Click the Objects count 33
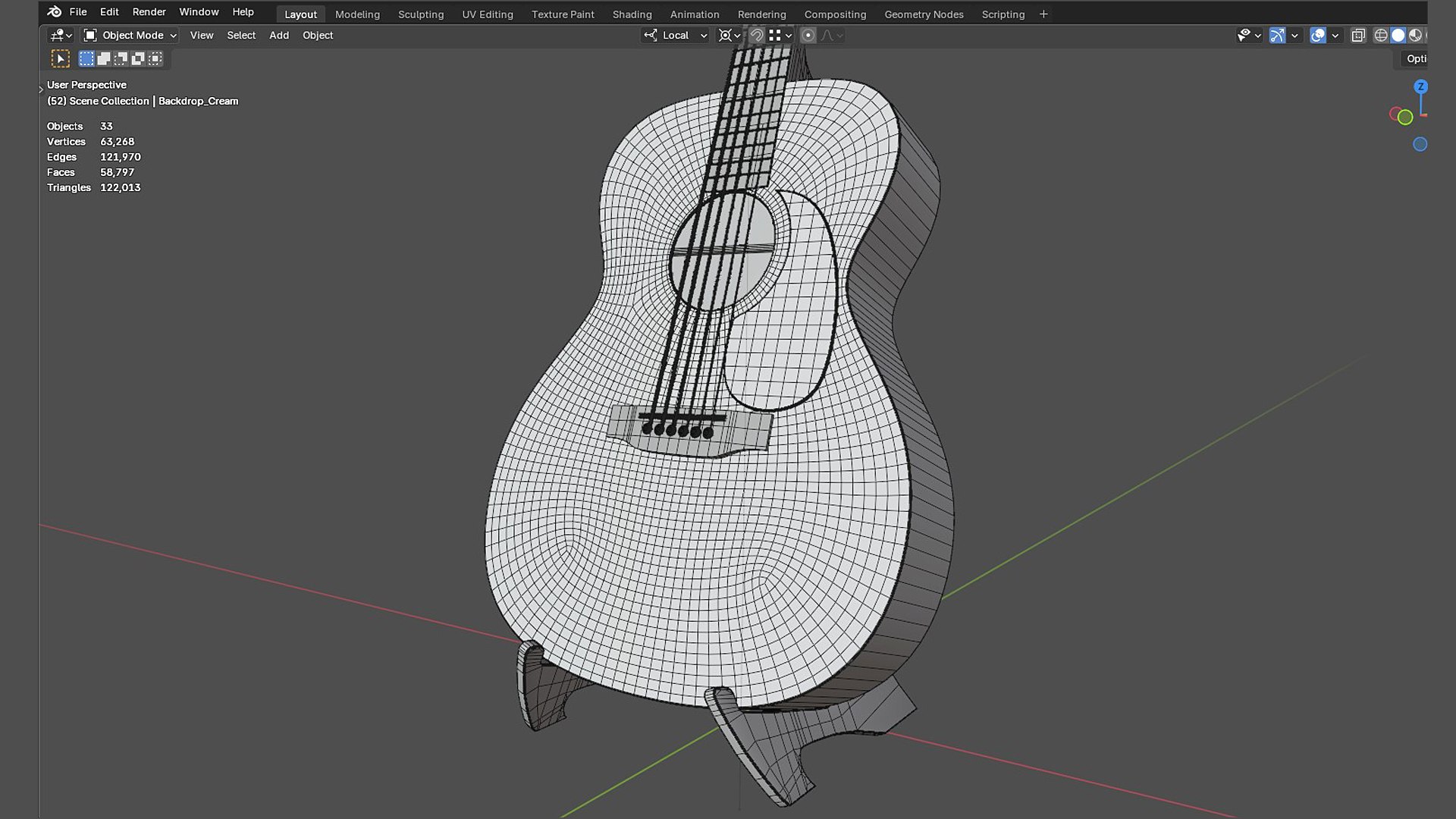 pyautogui.click(x=106, y=127)
